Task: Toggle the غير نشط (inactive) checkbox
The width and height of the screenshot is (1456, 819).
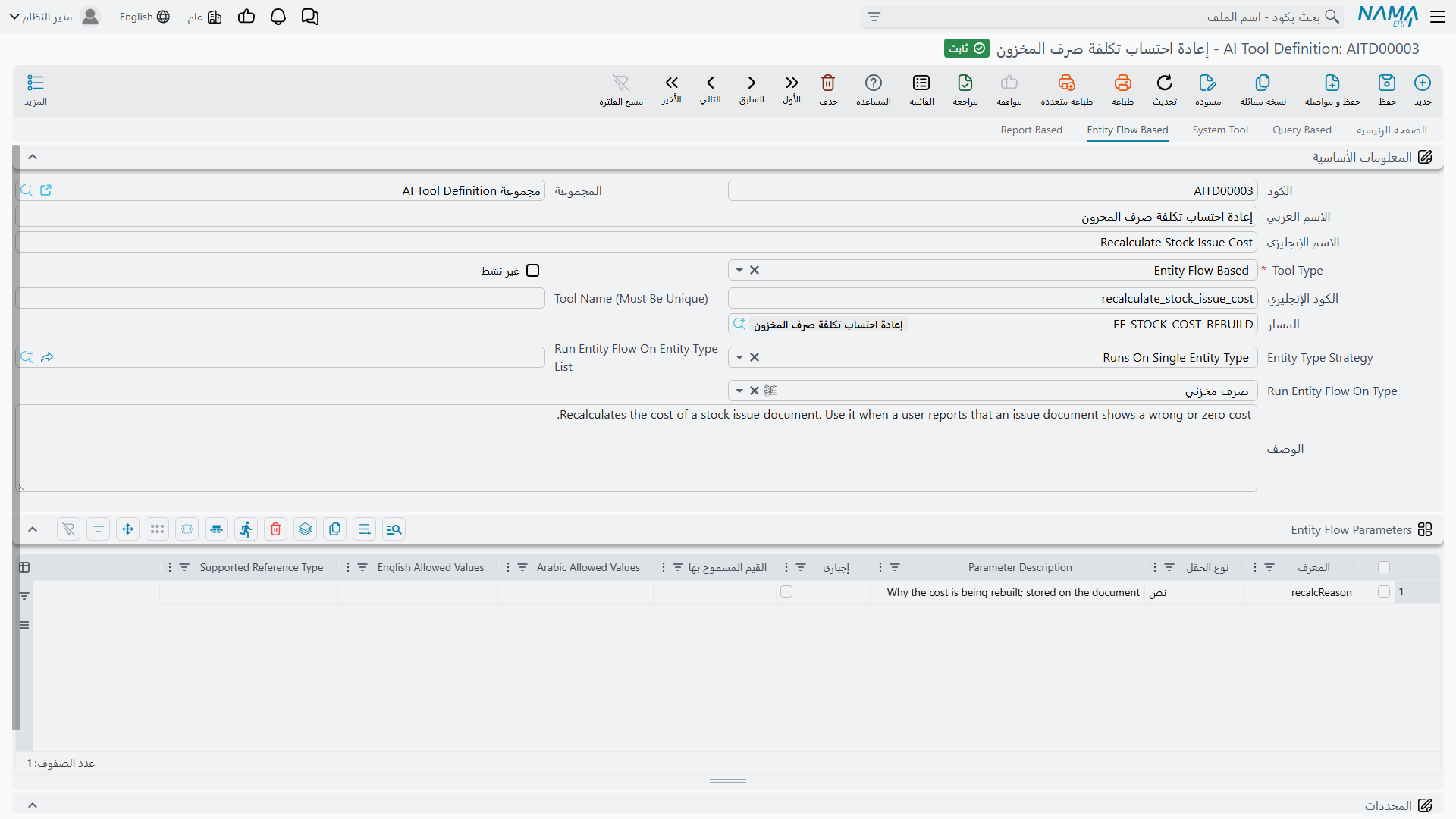Action: click(x=533, y=271)
